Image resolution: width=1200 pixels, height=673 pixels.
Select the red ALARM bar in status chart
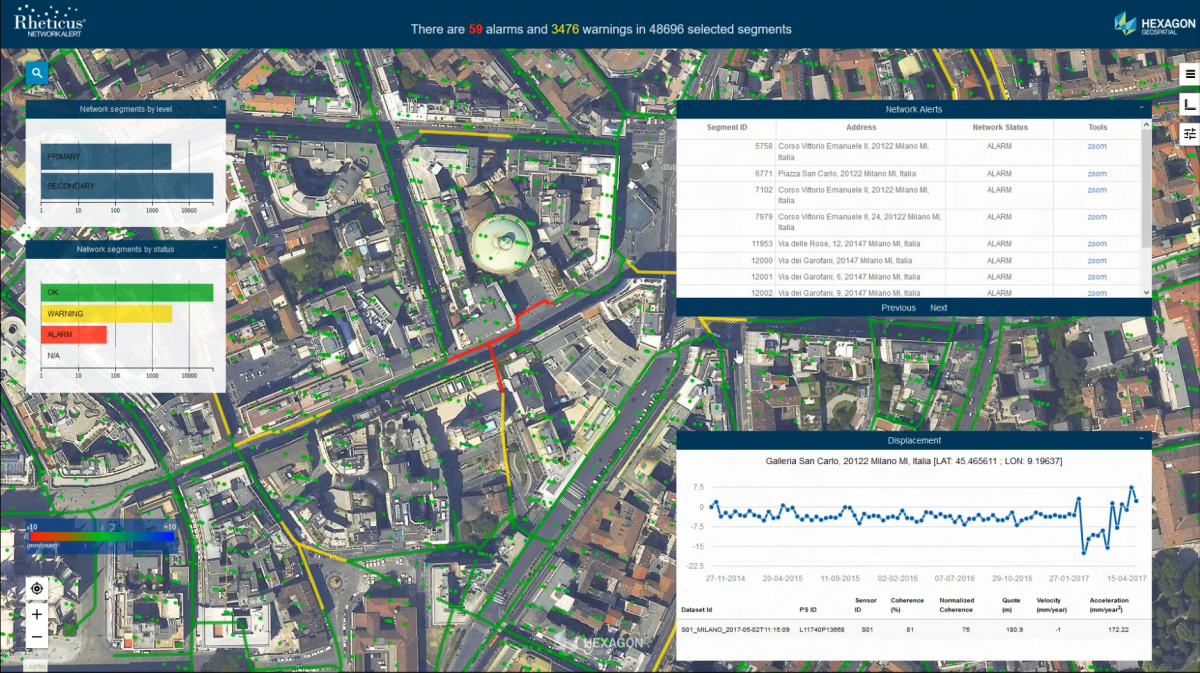point(74,334)
